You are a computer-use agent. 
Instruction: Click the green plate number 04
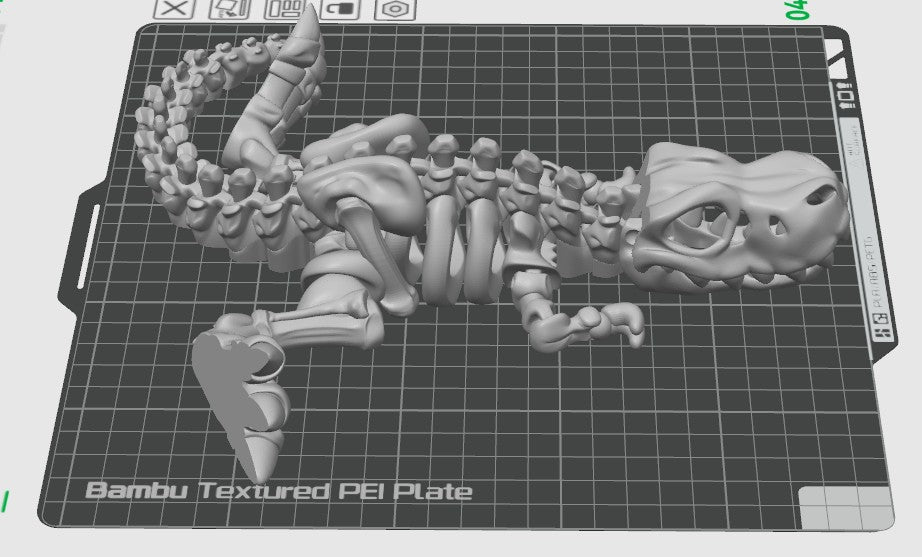[x=797, y=10]
